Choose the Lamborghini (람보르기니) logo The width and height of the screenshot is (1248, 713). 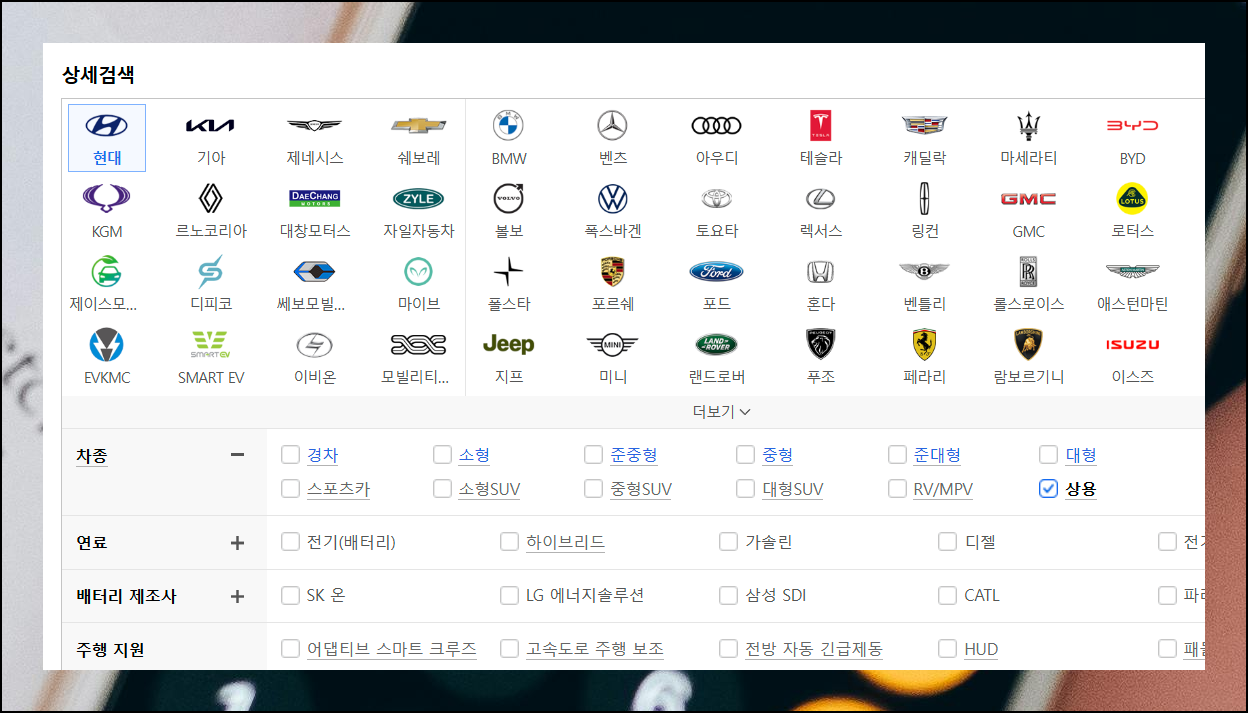click(1029, 344)
